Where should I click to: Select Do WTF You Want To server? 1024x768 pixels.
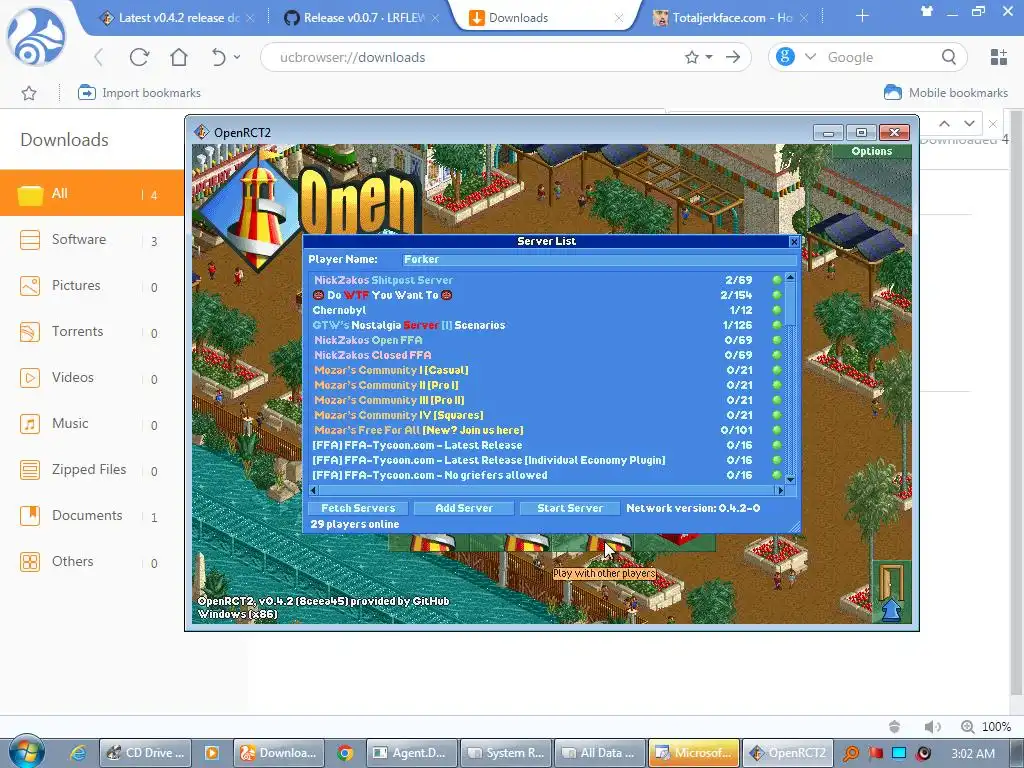point(545,295)
